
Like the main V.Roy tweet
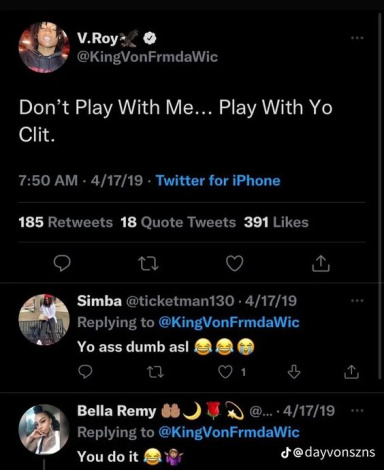(x=235, y=264)
